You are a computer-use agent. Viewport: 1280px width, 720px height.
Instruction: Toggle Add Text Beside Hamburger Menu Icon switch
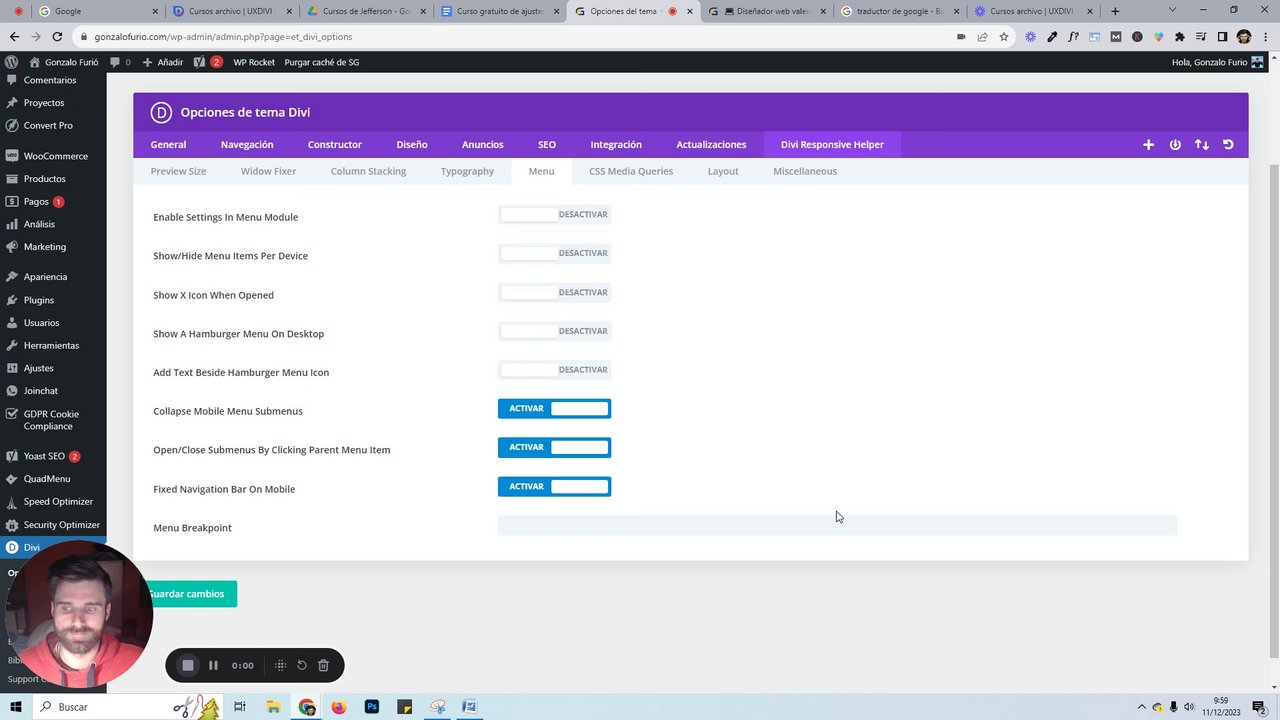point(554,370)
